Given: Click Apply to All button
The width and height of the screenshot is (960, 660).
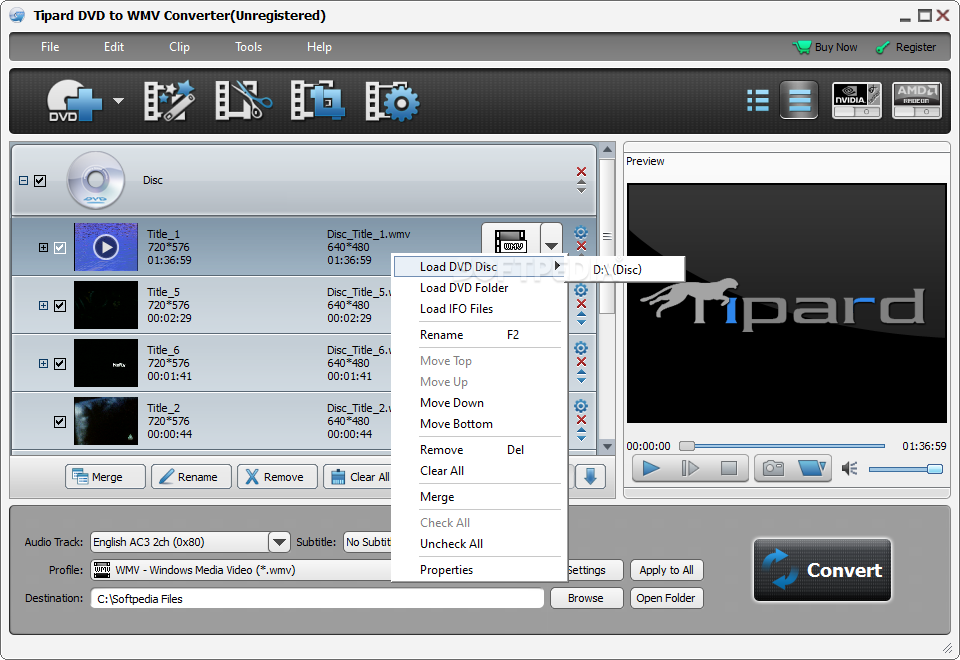Looking at the screenshot, I should point(666,570).
